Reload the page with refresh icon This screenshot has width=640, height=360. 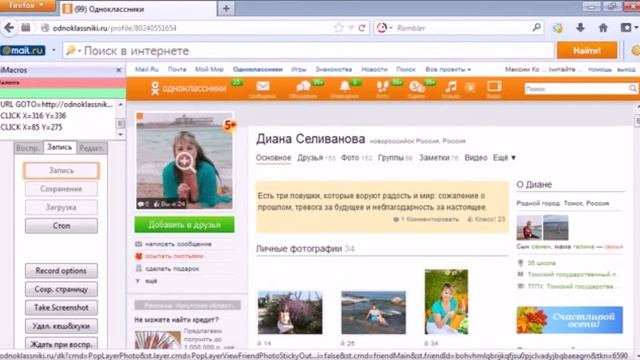pos(362,28)
